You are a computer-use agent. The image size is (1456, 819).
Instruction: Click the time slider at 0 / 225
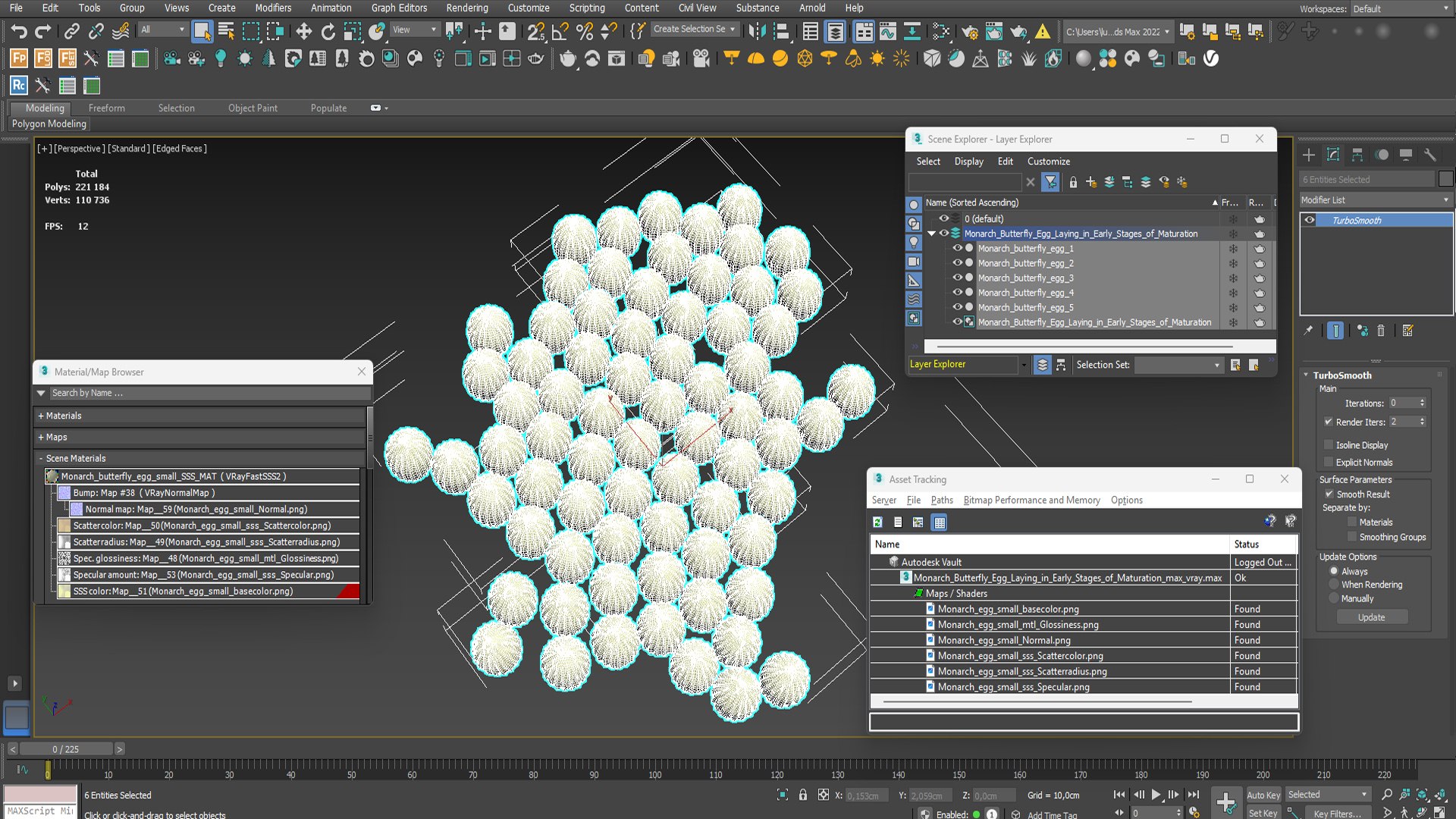(66, 749)
